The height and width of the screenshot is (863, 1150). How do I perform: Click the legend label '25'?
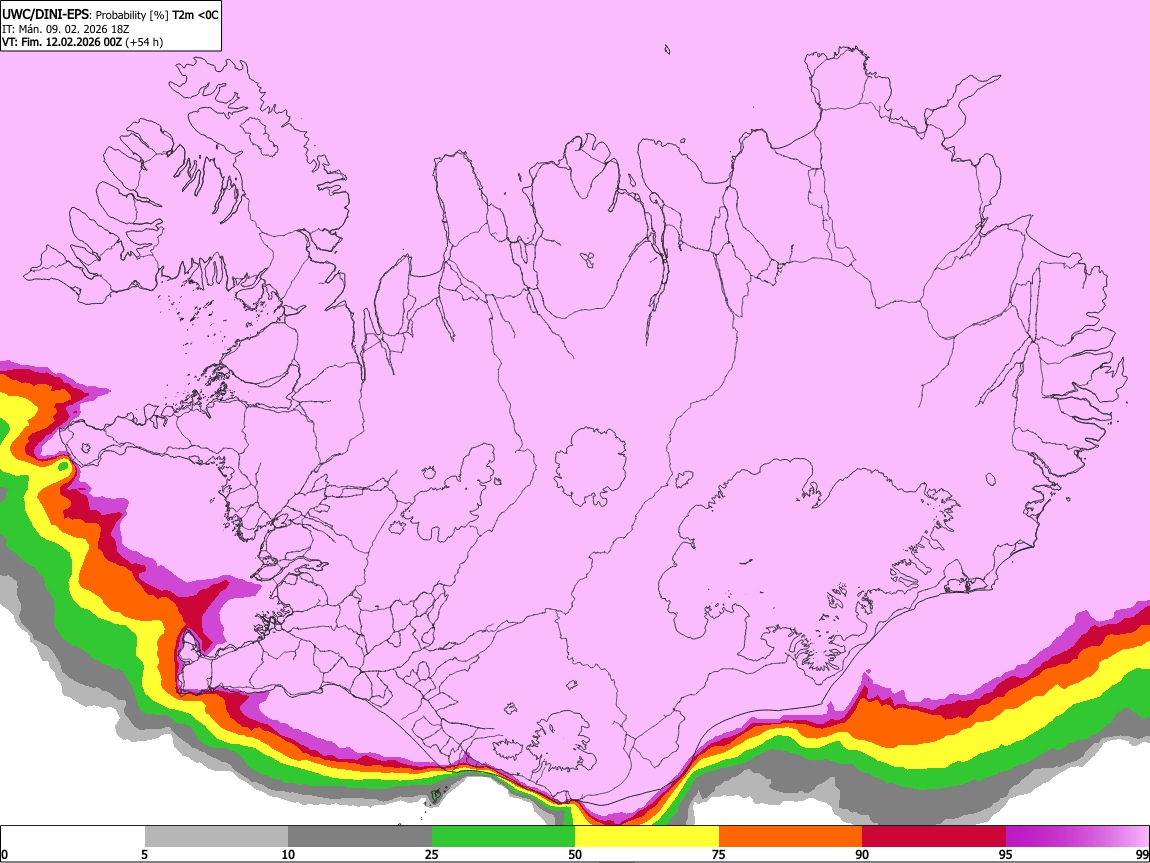432,855
